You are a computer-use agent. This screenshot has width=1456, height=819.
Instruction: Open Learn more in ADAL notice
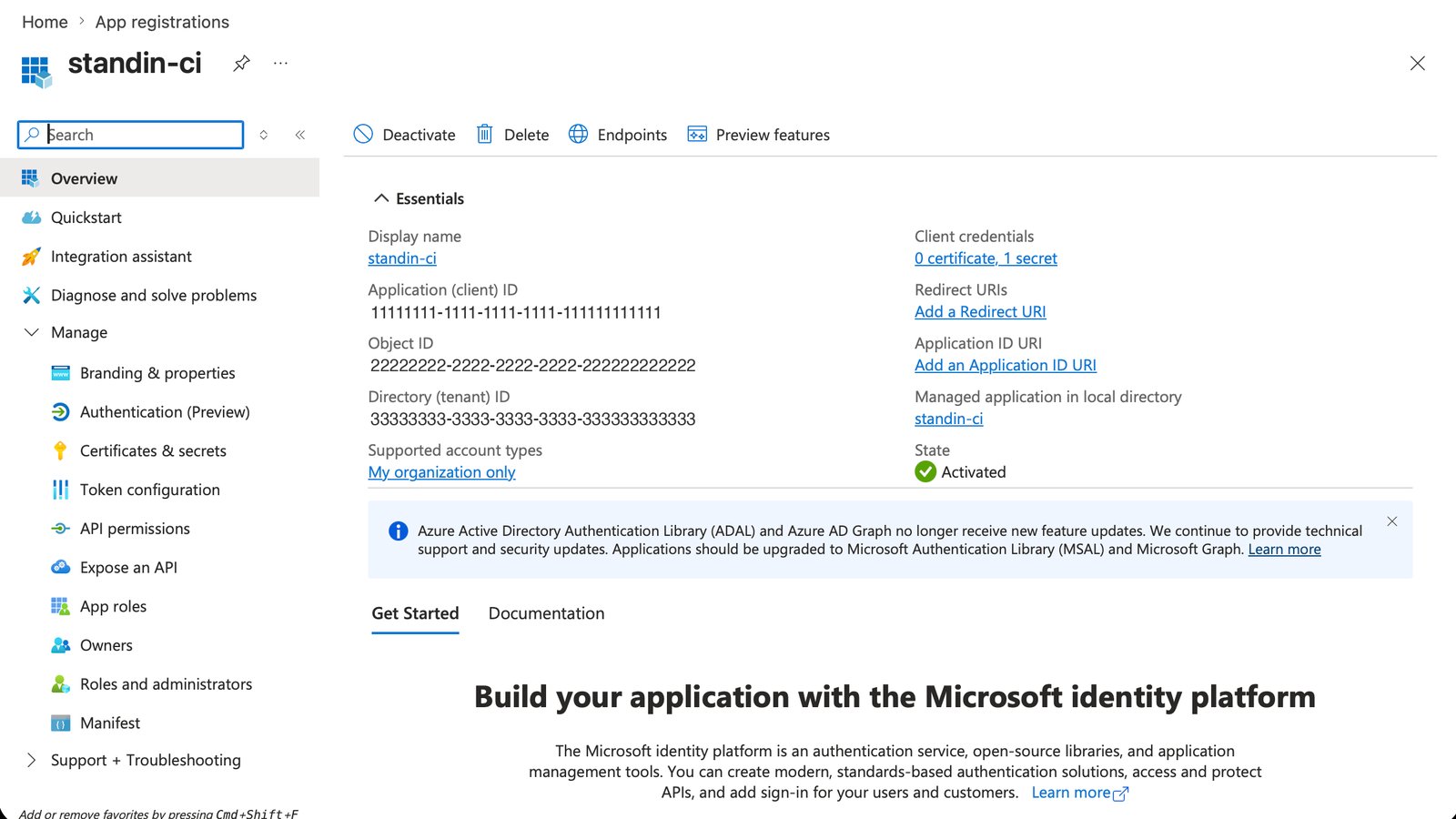tap(1284, 550)
